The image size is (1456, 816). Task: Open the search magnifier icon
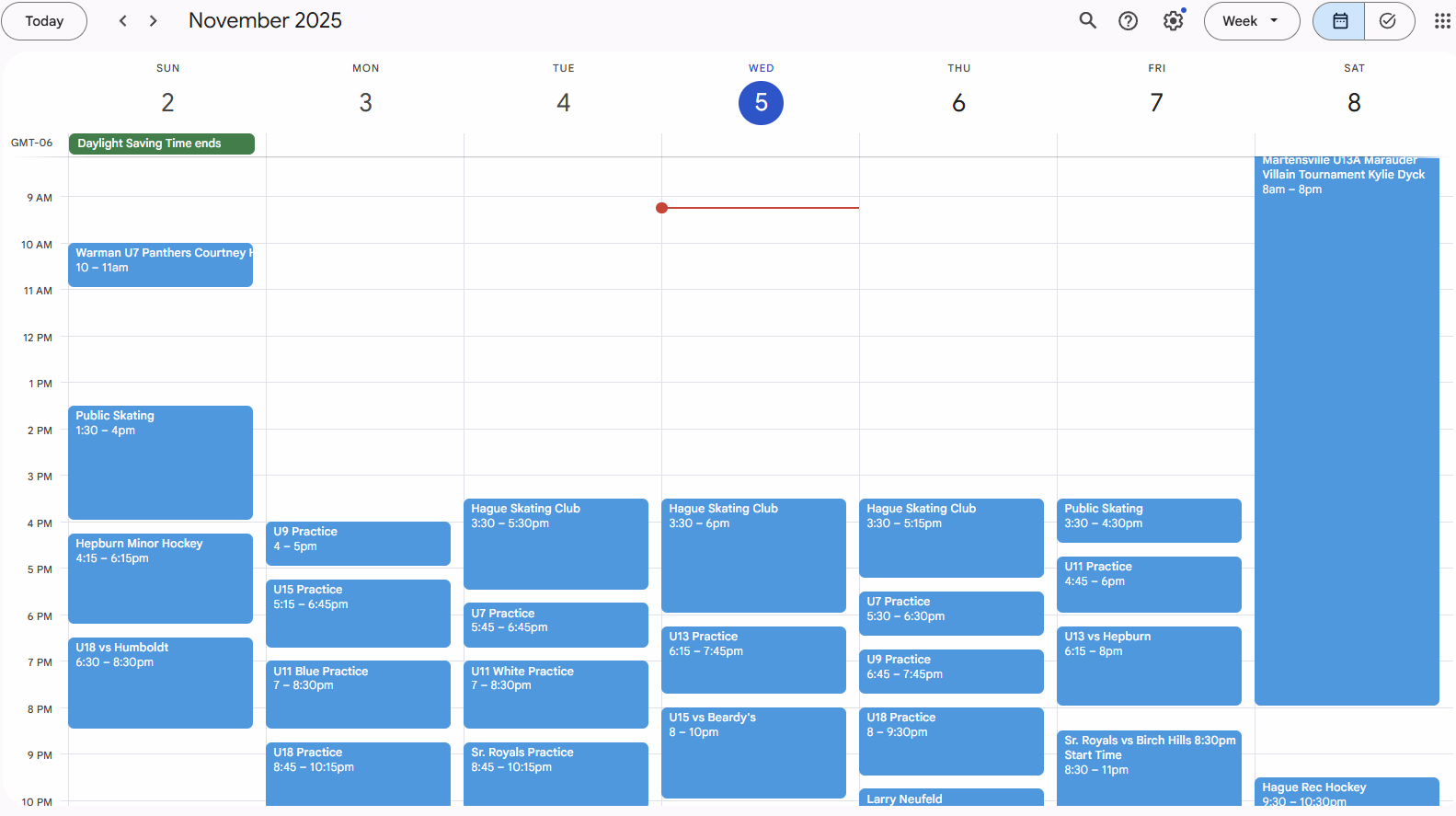click(1087, 21)
